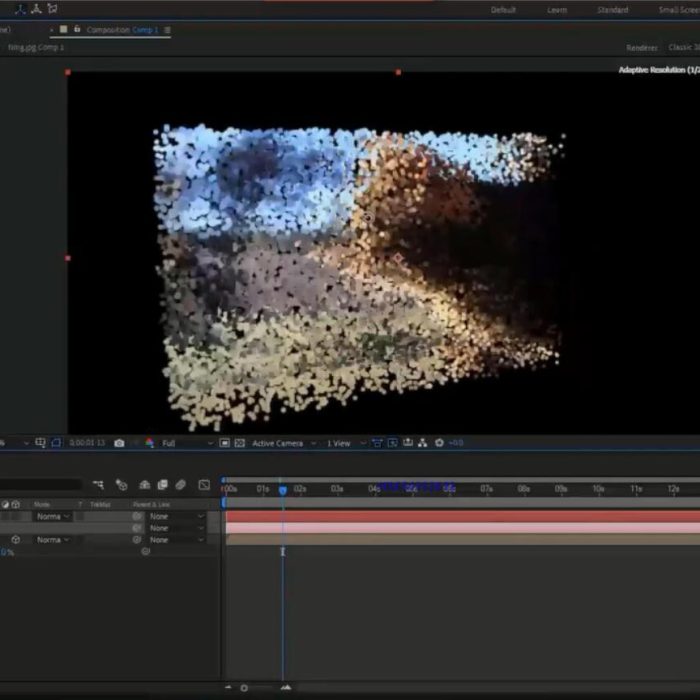This screenshot has height=700, width=700.
Task: Click the Draft 3D icon in timeline
Action: coord(120,485)
